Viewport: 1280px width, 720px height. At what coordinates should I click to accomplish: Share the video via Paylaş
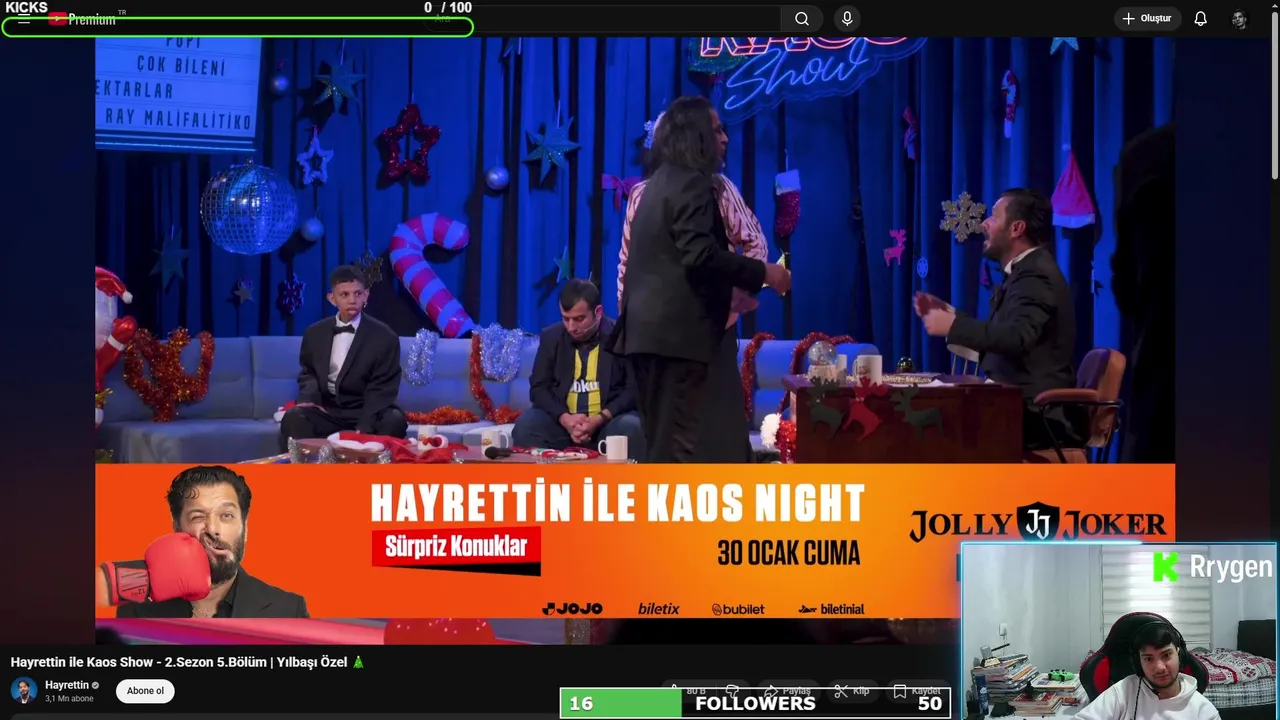[x=788, y=691]
